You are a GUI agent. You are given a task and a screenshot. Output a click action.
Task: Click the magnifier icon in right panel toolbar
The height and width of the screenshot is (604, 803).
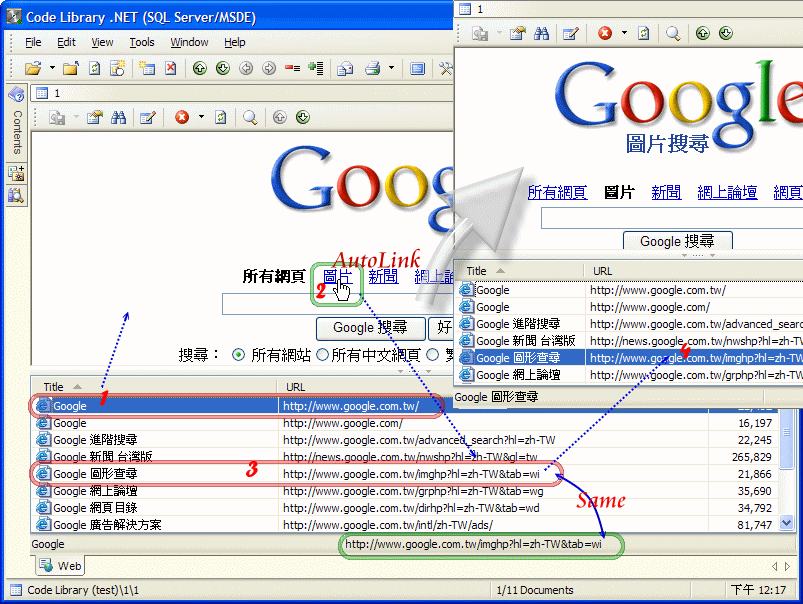(x=673, y=34)
